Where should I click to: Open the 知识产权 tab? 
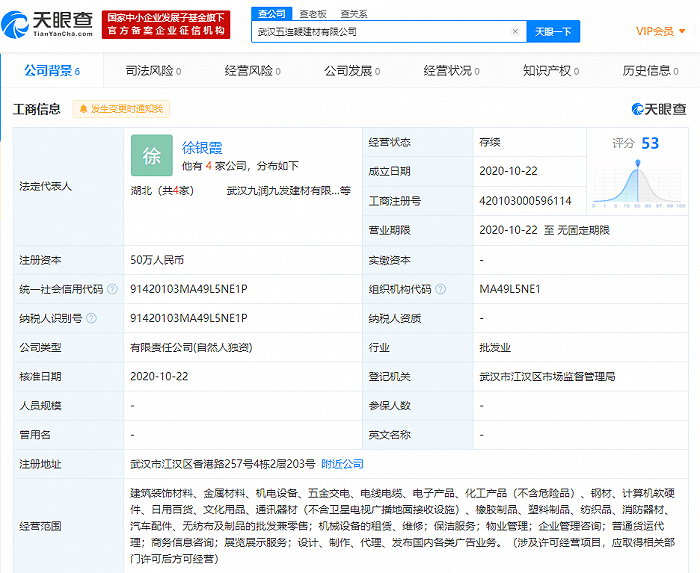[x=551, y=71]
